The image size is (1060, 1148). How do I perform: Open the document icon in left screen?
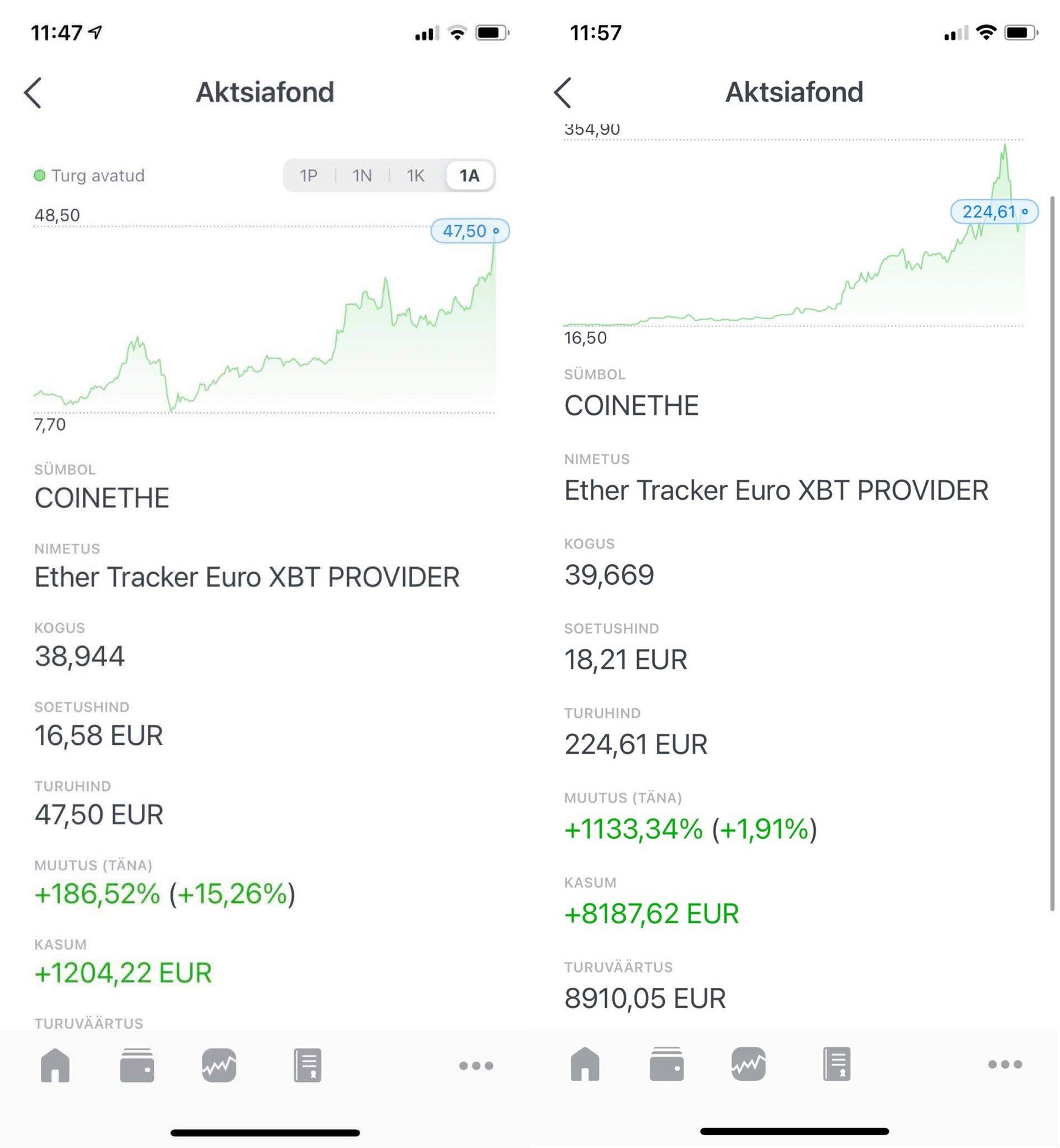pyautogui.click(x=308, y=1065)
